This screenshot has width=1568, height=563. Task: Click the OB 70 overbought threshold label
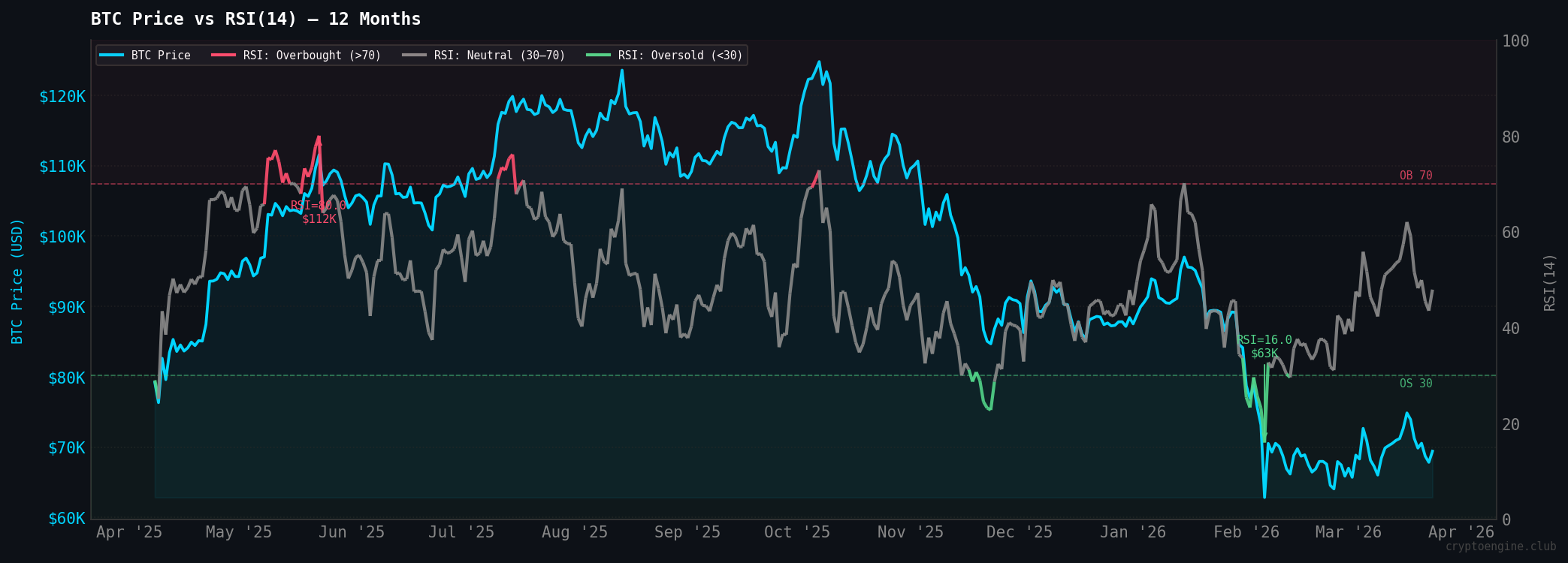pyautogui.click(x=1415, y=176)
